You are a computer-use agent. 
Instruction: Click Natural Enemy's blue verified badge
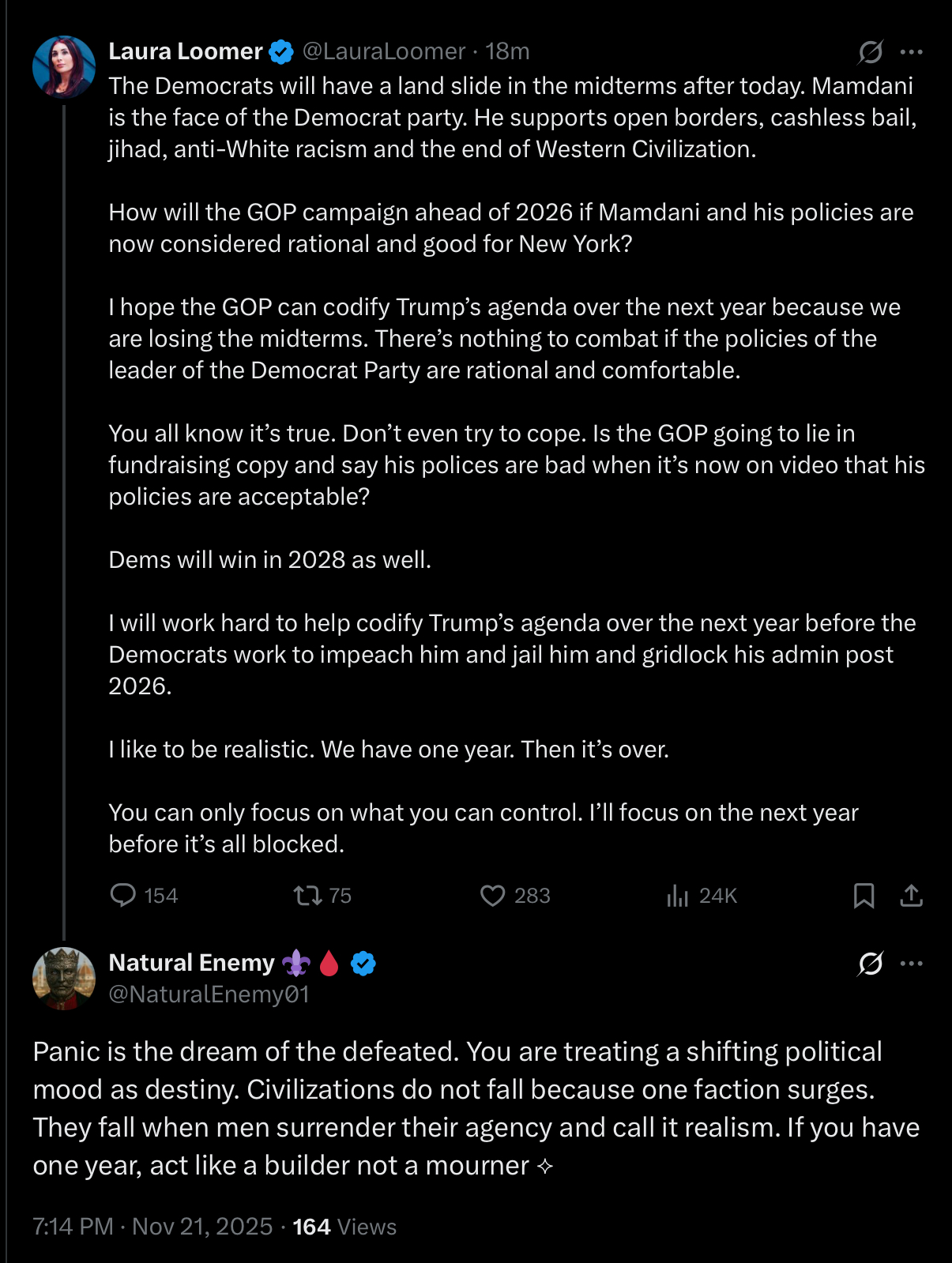click(363, 963)
